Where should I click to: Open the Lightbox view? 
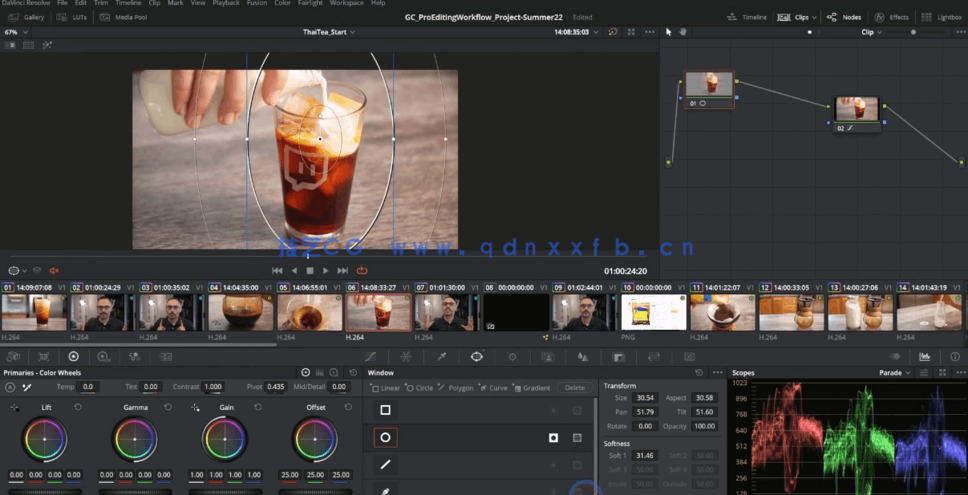click(942, 17)
